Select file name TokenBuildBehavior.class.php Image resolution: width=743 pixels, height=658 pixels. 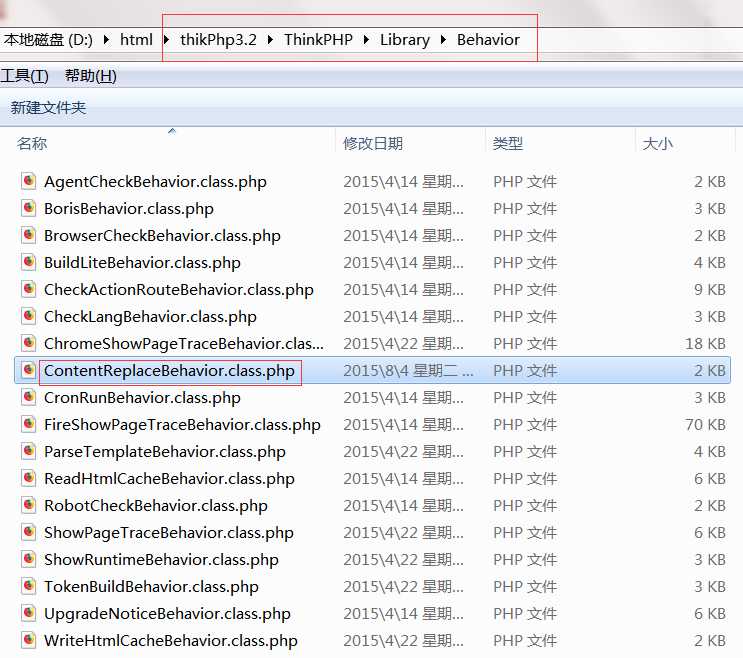click(151, 586)
